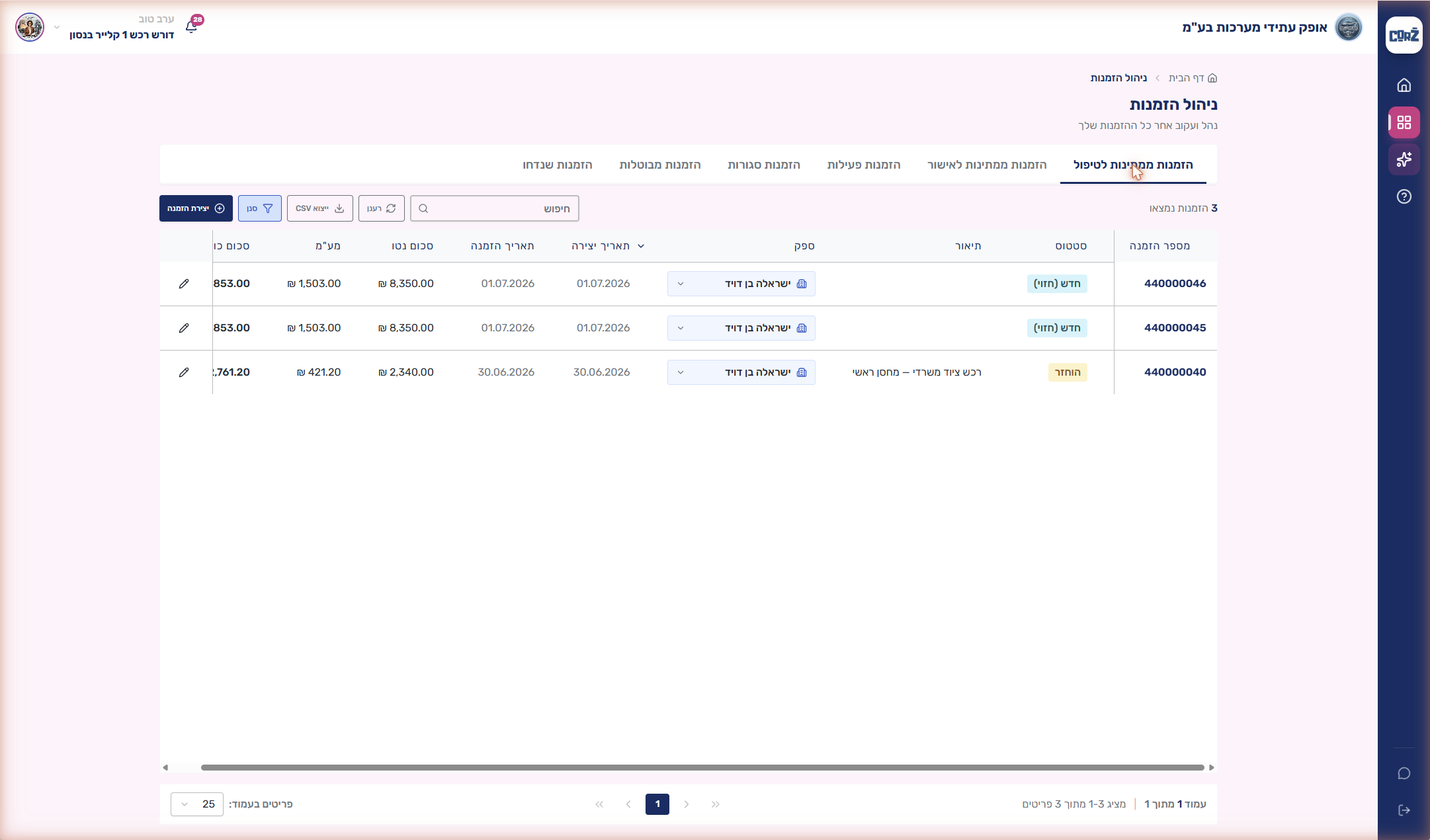The image size is (1430, 840).
Task: Click the סטטוס column header
Action: (x=1071, y=246)
